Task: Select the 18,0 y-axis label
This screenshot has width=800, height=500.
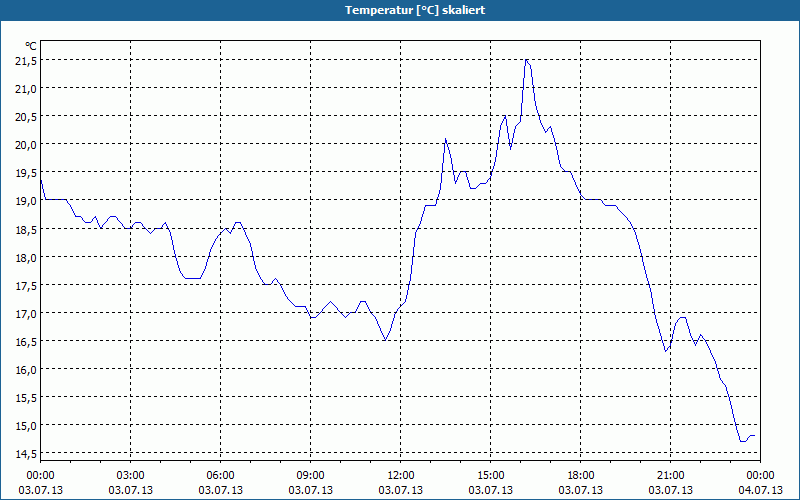Action: 26,257
